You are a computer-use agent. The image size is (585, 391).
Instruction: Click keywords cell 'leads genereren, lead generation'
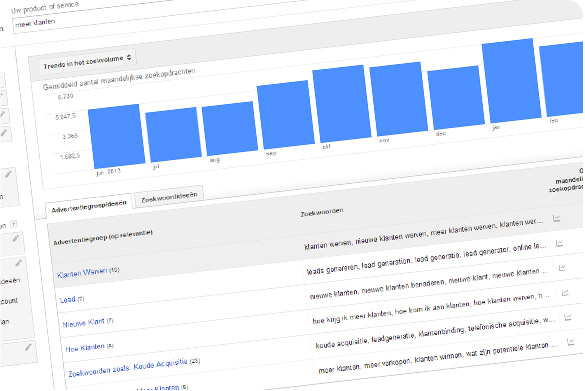[426, 259]
